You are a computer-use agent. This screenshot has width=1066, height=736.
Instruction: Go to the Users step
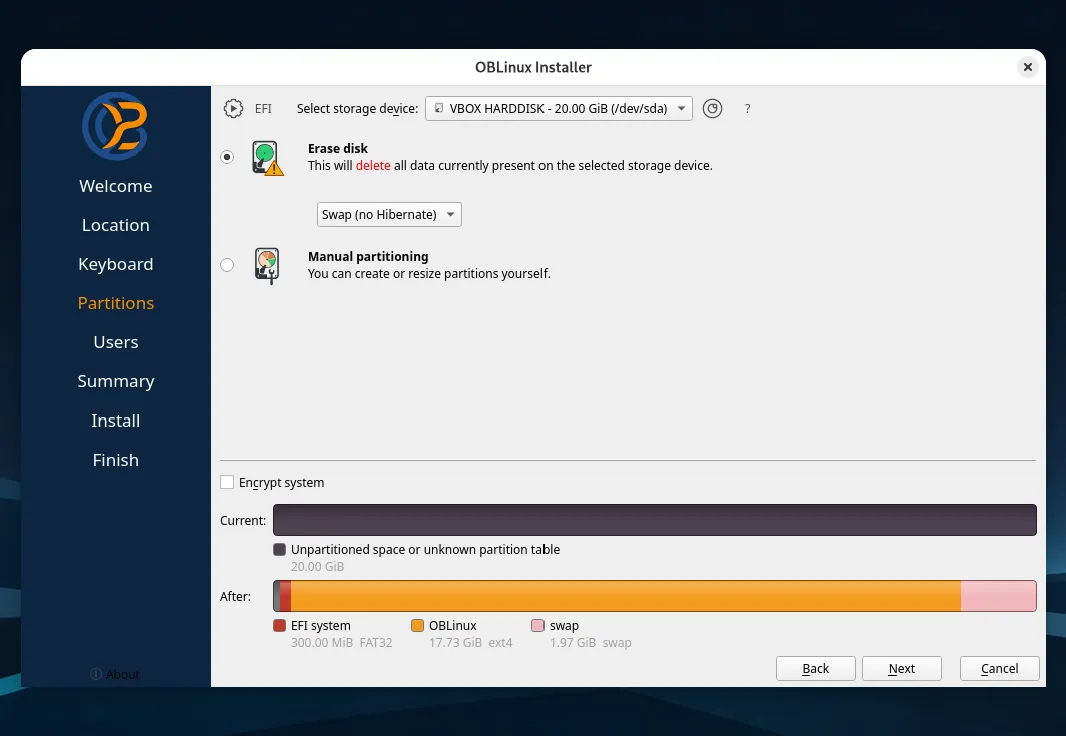point(116,342)
